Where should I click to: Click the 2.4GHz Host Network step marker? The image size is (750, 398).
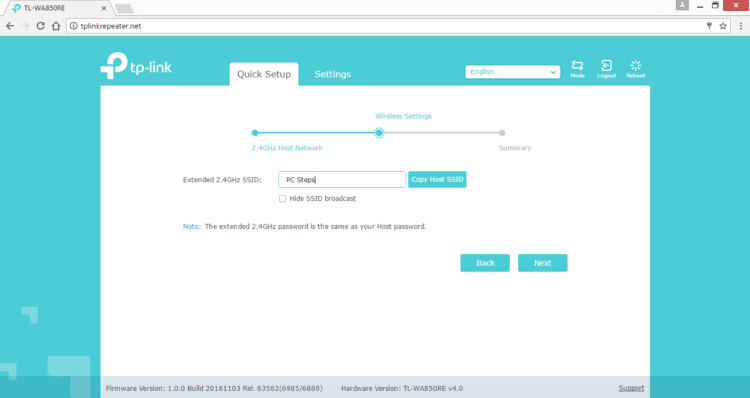click(255, 133)
